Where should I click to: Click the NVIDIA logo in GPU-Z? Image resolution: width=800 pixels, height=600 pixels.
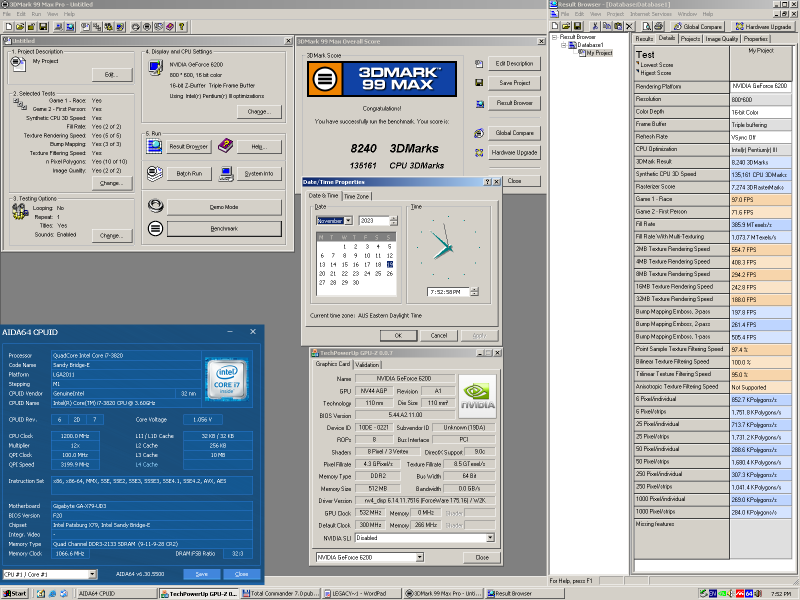point(477,396)
